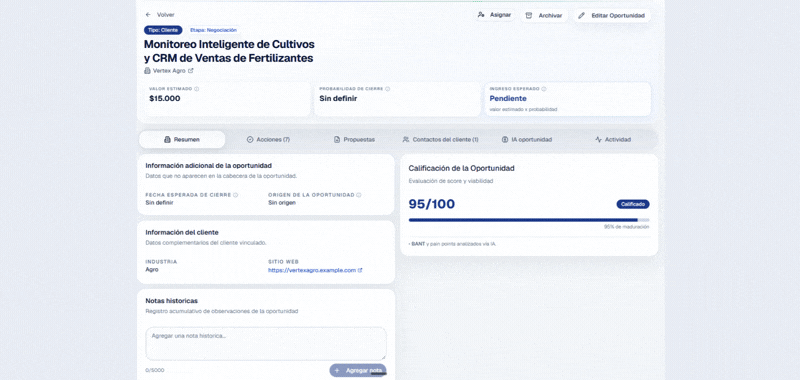Switch to Contactos del cliente (1) tab
The height and width of the screenshot is (380, 800).
tap(440, 139)
